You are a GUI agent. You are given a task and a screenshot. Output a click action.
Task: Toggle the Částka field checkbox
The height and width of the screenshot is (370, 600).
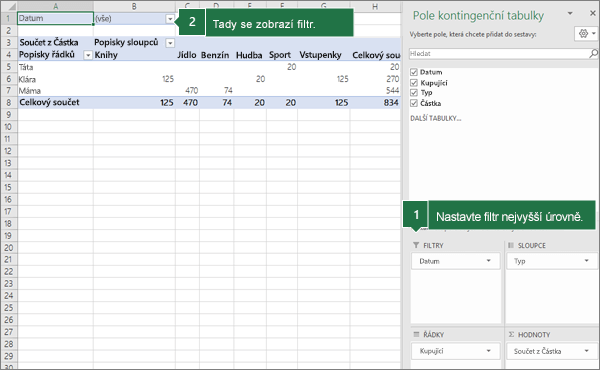coord(414,103)
